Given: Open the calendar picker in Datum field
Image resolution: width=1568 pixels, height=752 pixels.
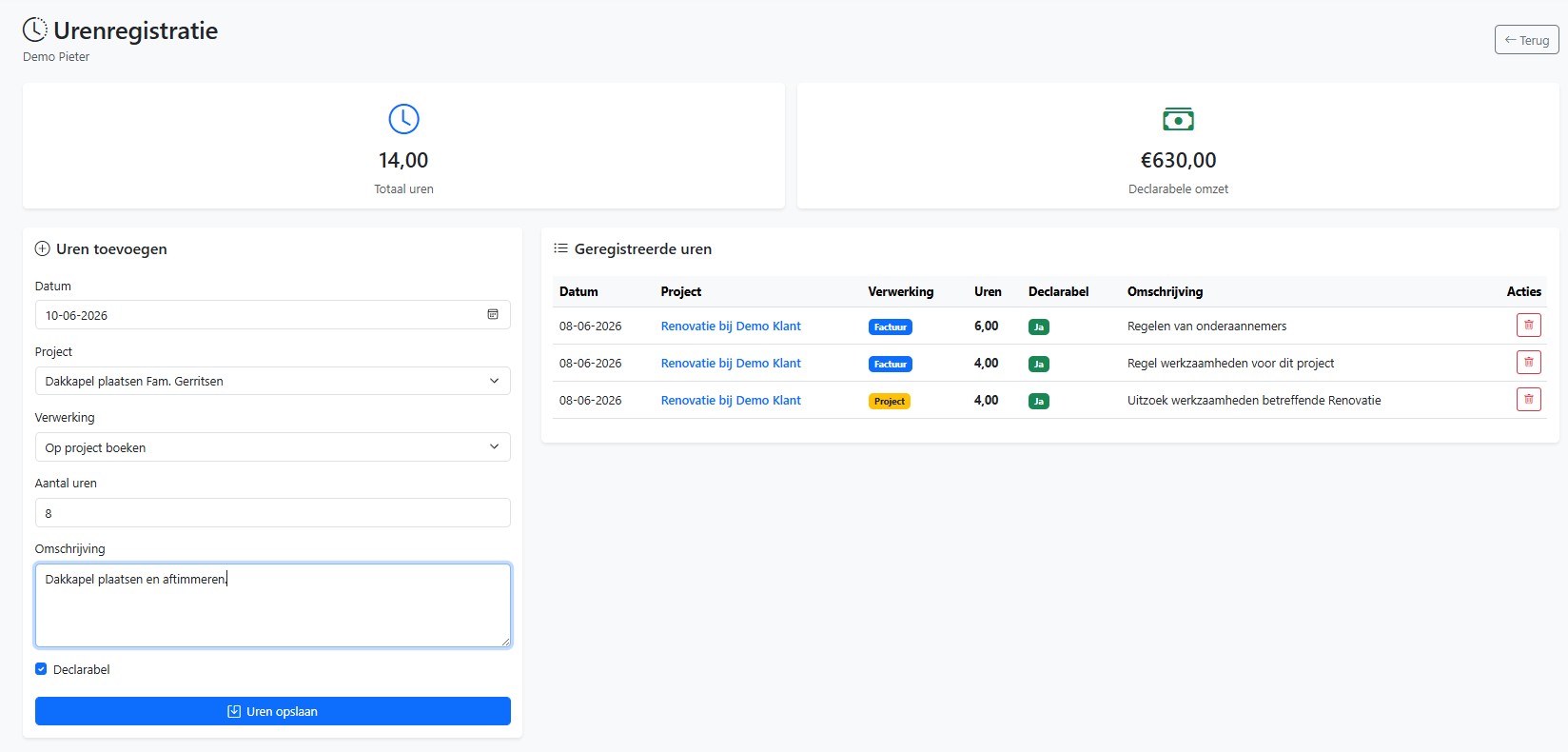Looking at the screenshot, I should 493,315.
